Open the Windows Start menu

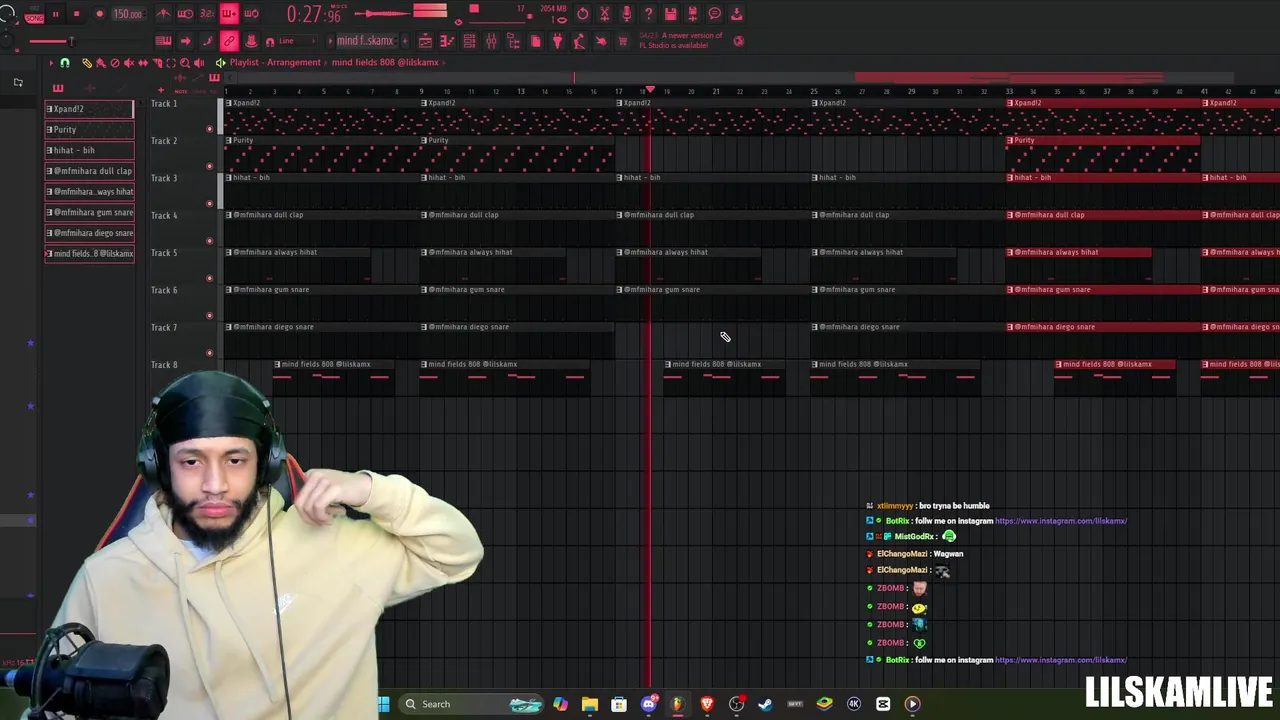[x=384, y=704]
